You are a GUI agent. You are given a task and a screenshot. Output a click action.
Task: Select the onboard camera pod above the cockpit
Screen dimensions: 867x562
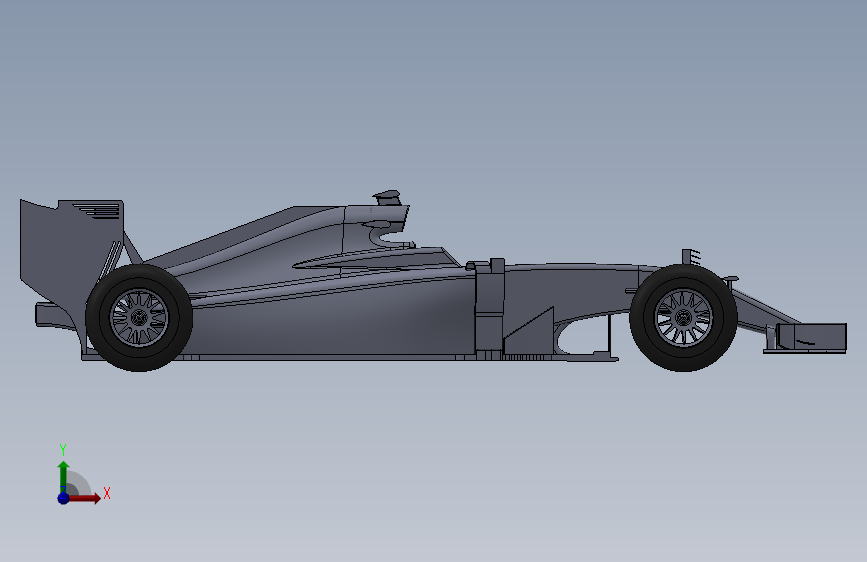(x=388, y=197)
